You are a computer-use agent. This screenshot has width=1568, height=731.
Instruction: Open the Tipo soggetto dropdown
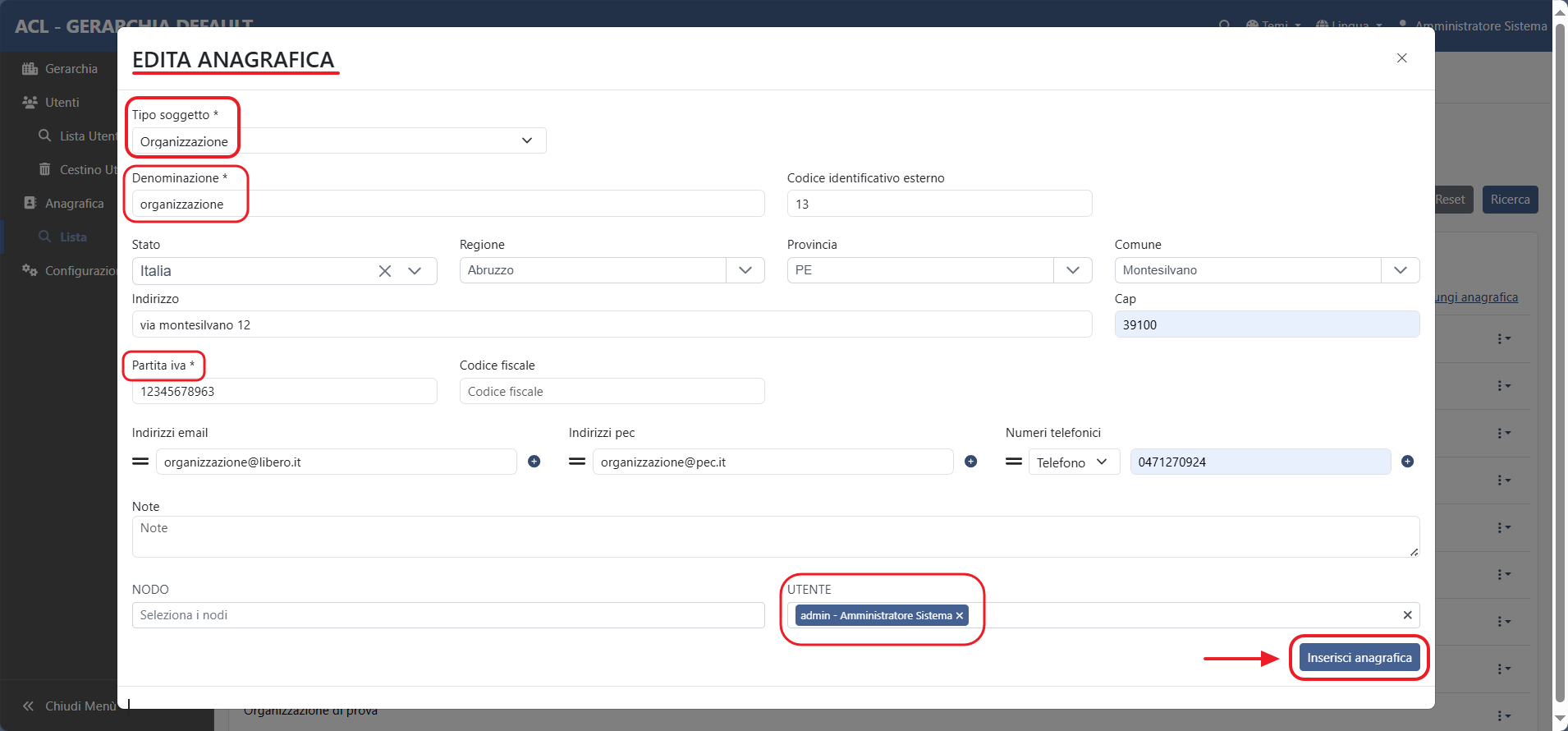click(x=338, y=141)
